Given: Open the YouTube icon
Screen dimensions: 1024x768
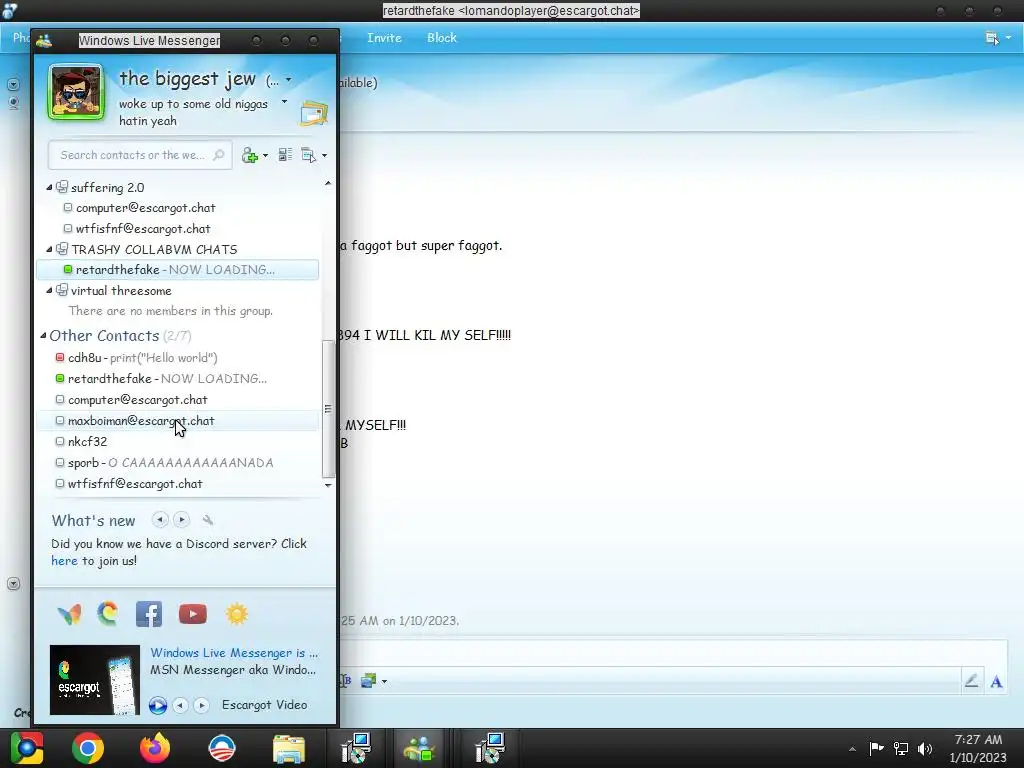Looking at the screenshot, I should (193, 614).
